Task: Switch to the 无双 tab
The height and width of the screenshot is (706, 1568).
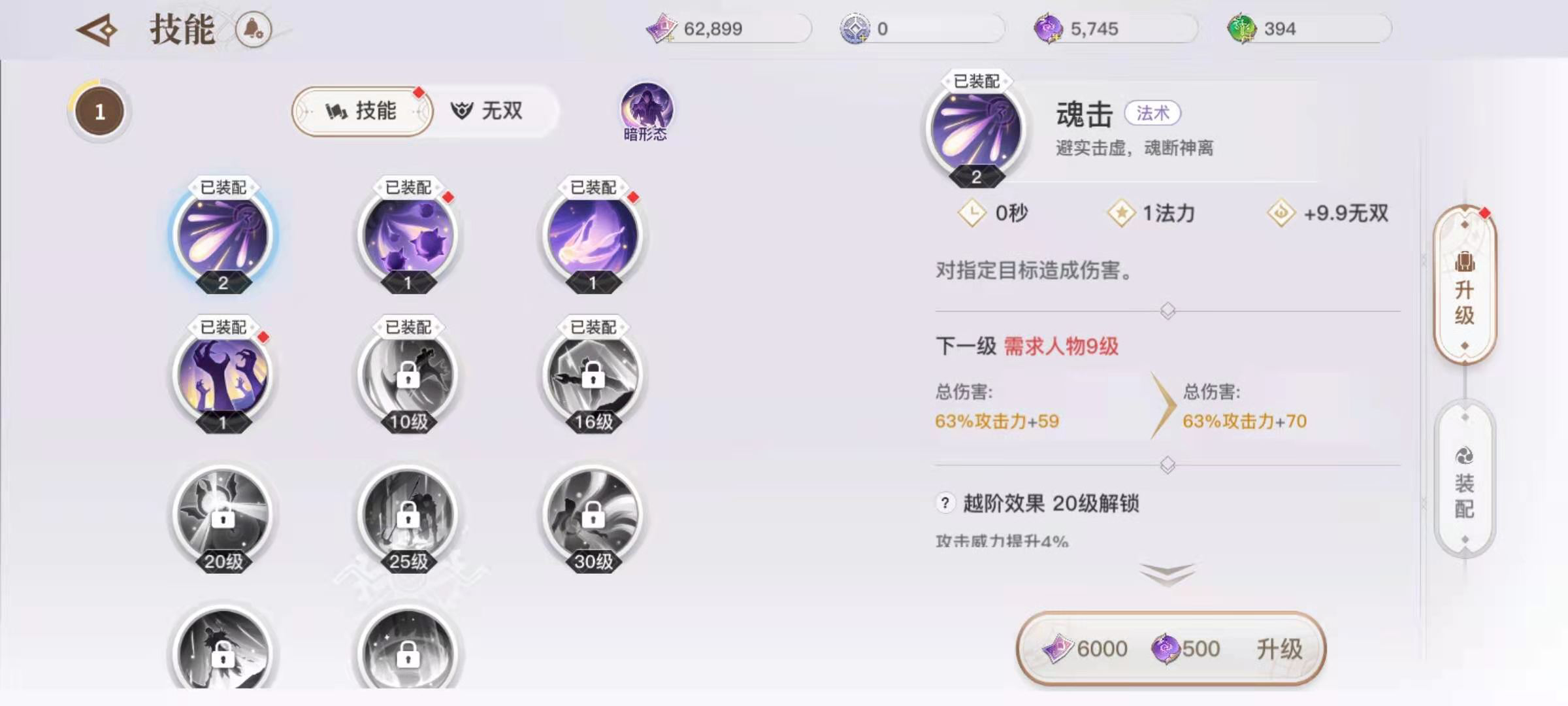Action: point(487,111)
